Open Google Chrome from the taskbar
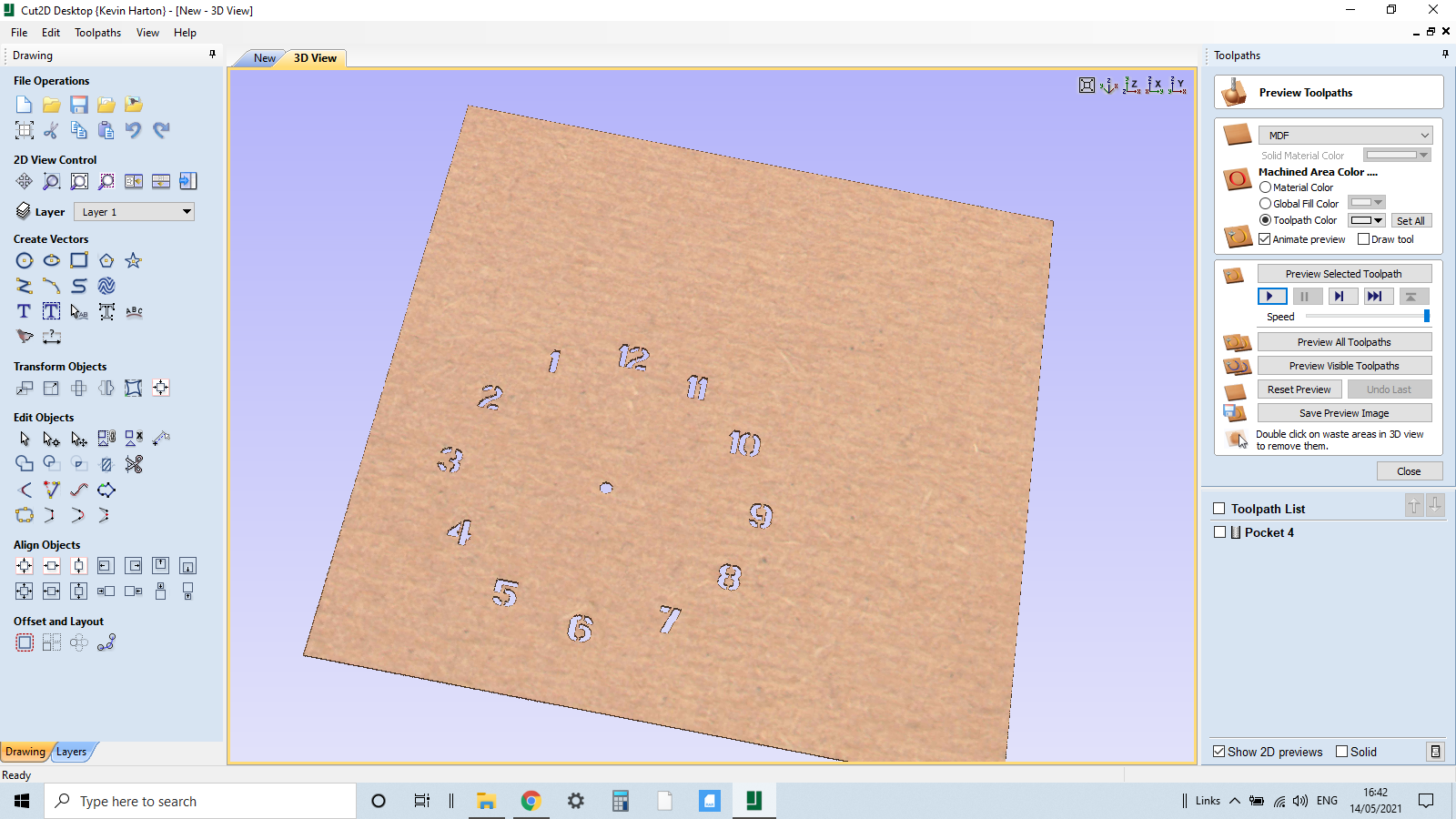This screenshot has width=1456, height=819. (531, 801)
